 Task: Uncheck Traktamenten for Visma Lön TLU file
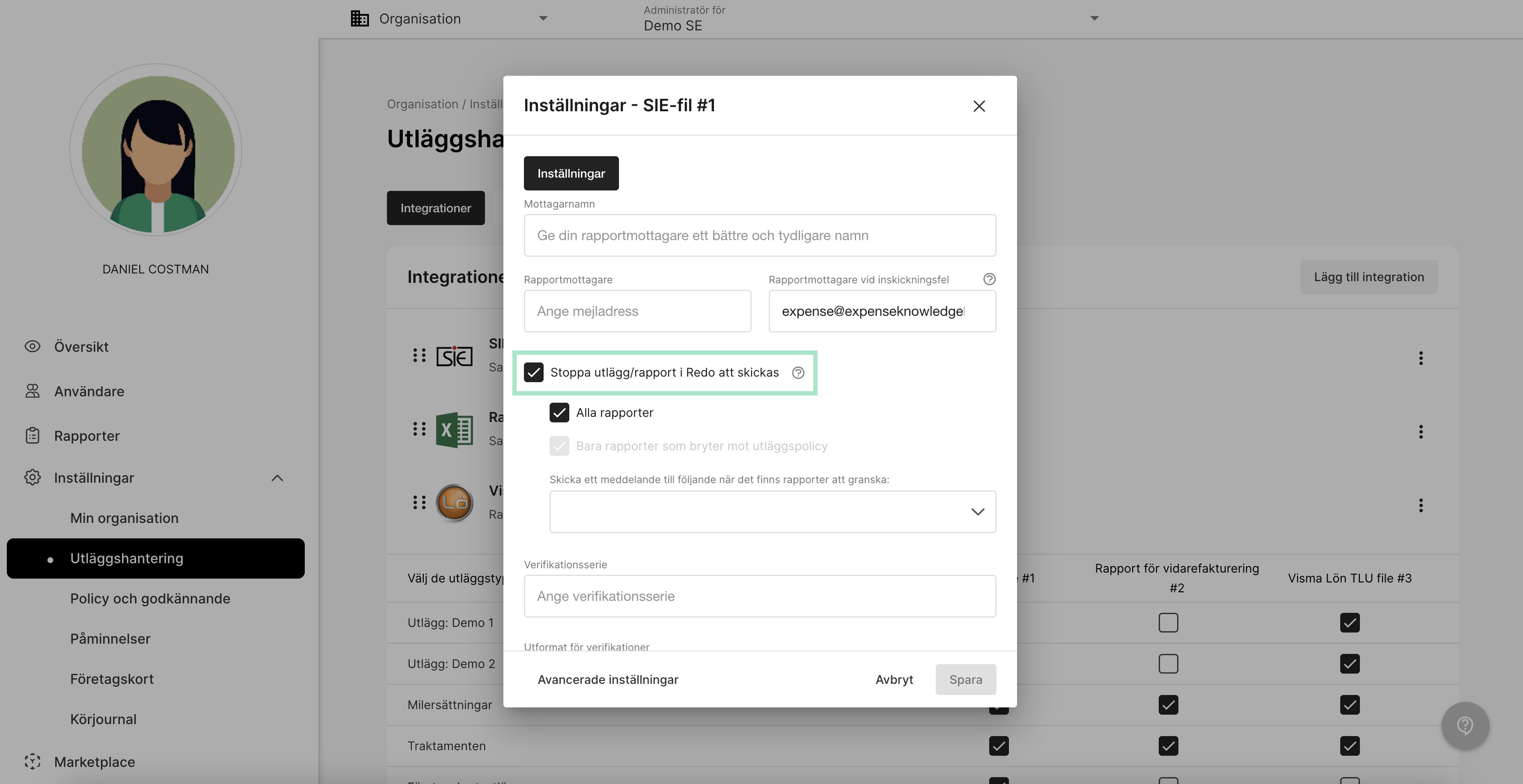[x=1350, y=745]
